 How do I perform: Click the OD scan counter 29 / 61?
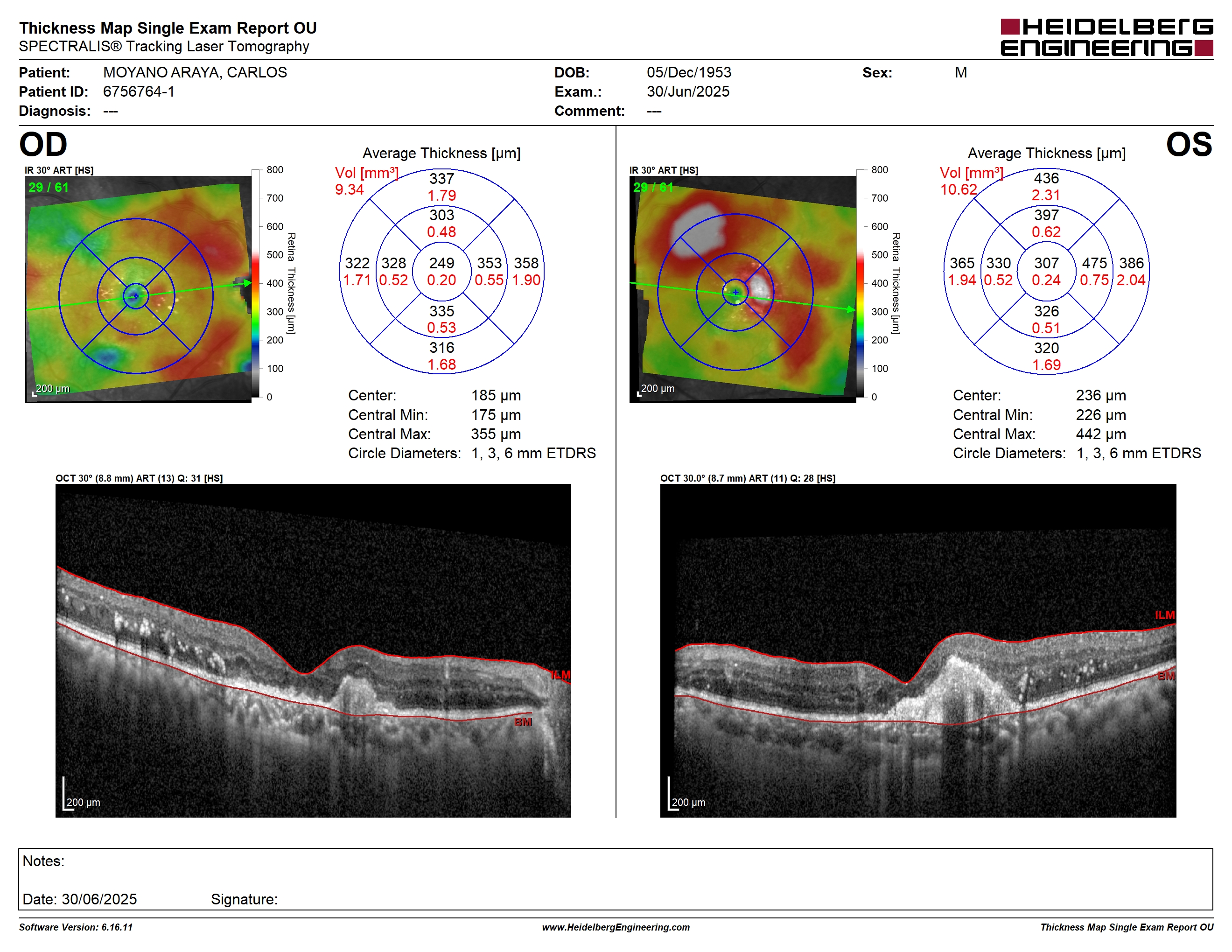(x=49, y=187)
